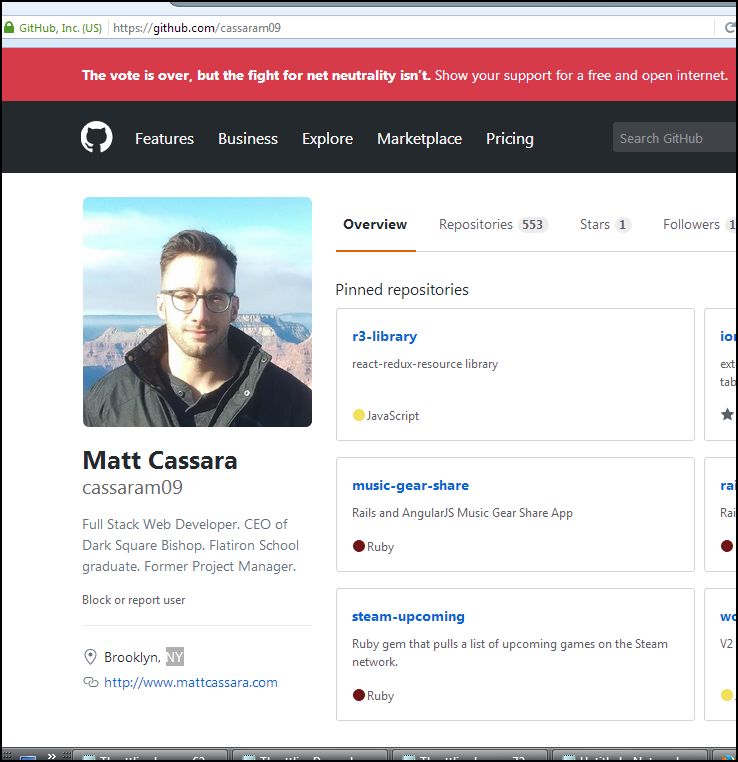The height and width of the screenshot is (762, 738).
Task: Click the Ruby language dot on steam-upcoming
Action: 359,695
